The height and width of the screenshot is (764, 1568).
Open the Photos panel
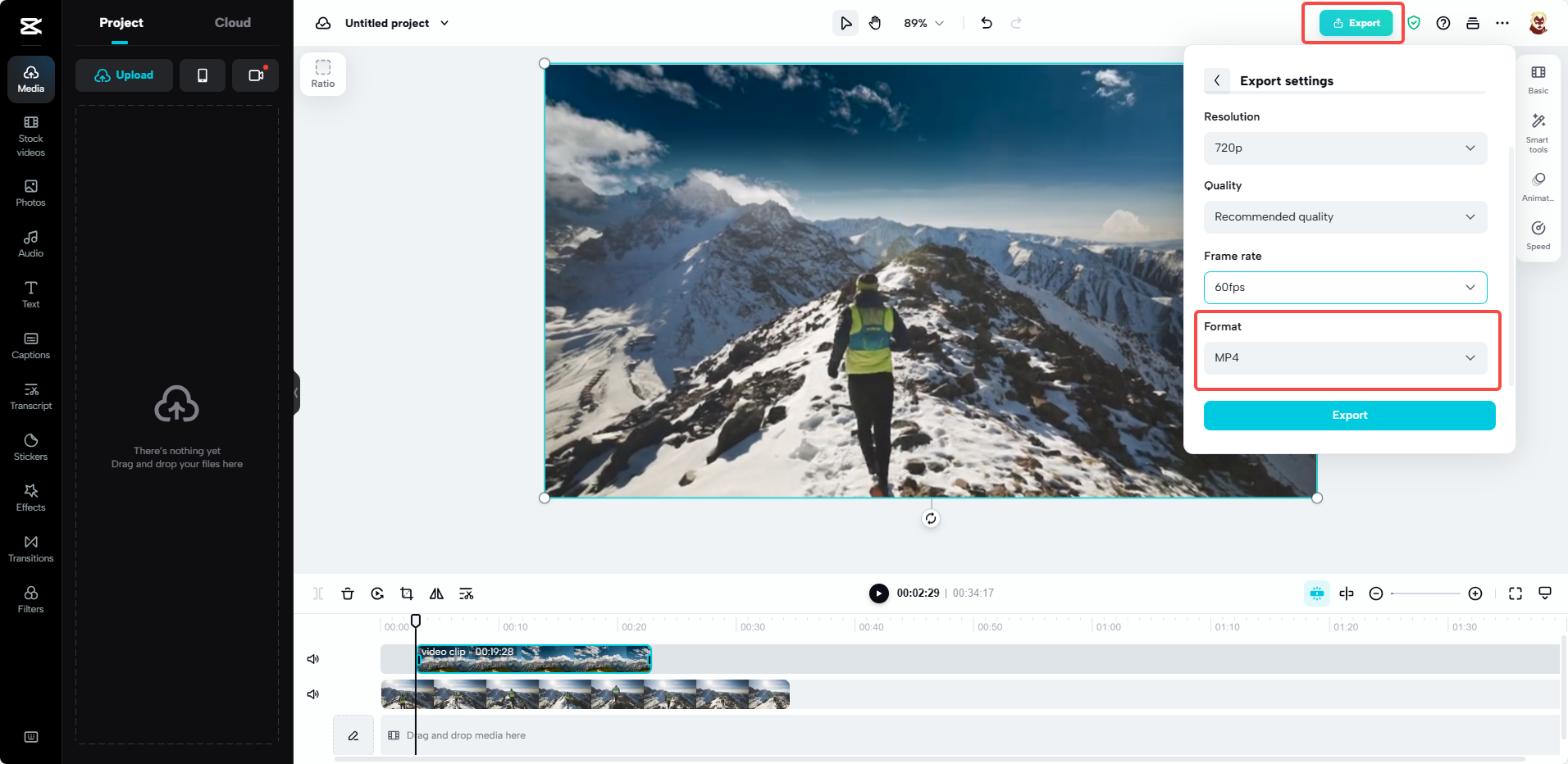(x=31, y=193)
